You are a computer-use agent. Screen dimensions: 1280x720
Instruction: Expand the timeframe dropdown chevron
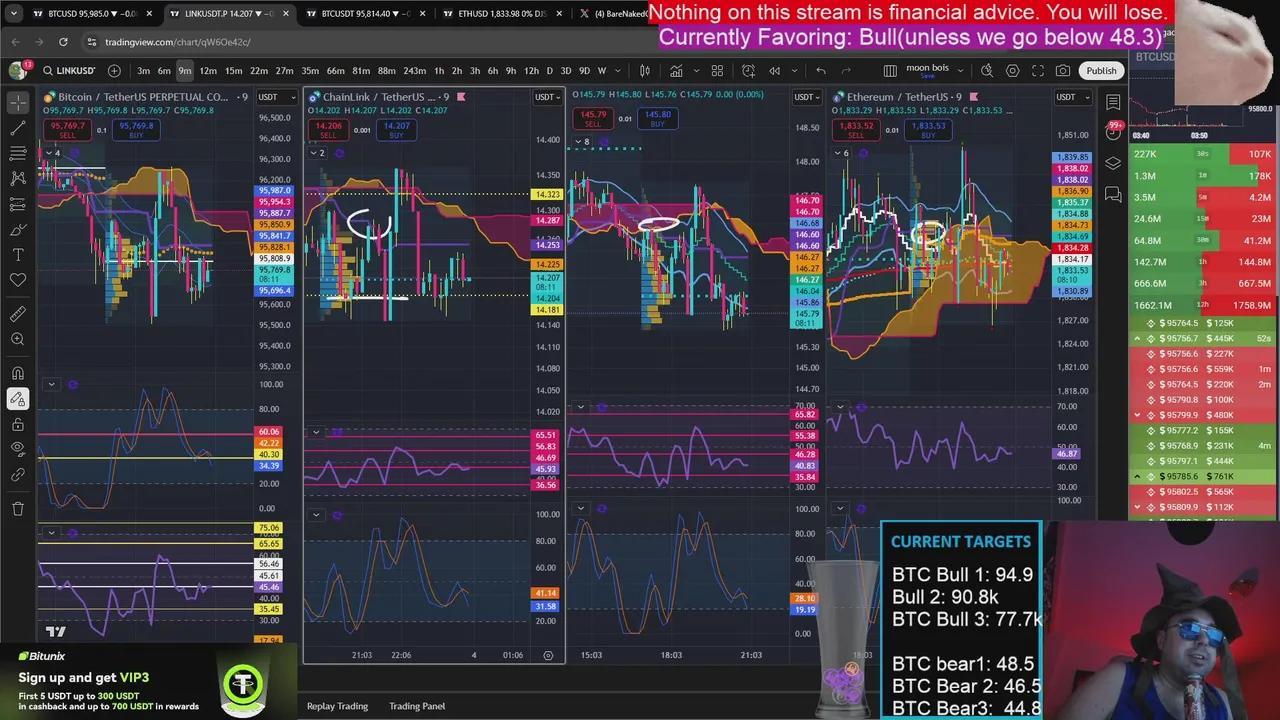tap(617, 71)
